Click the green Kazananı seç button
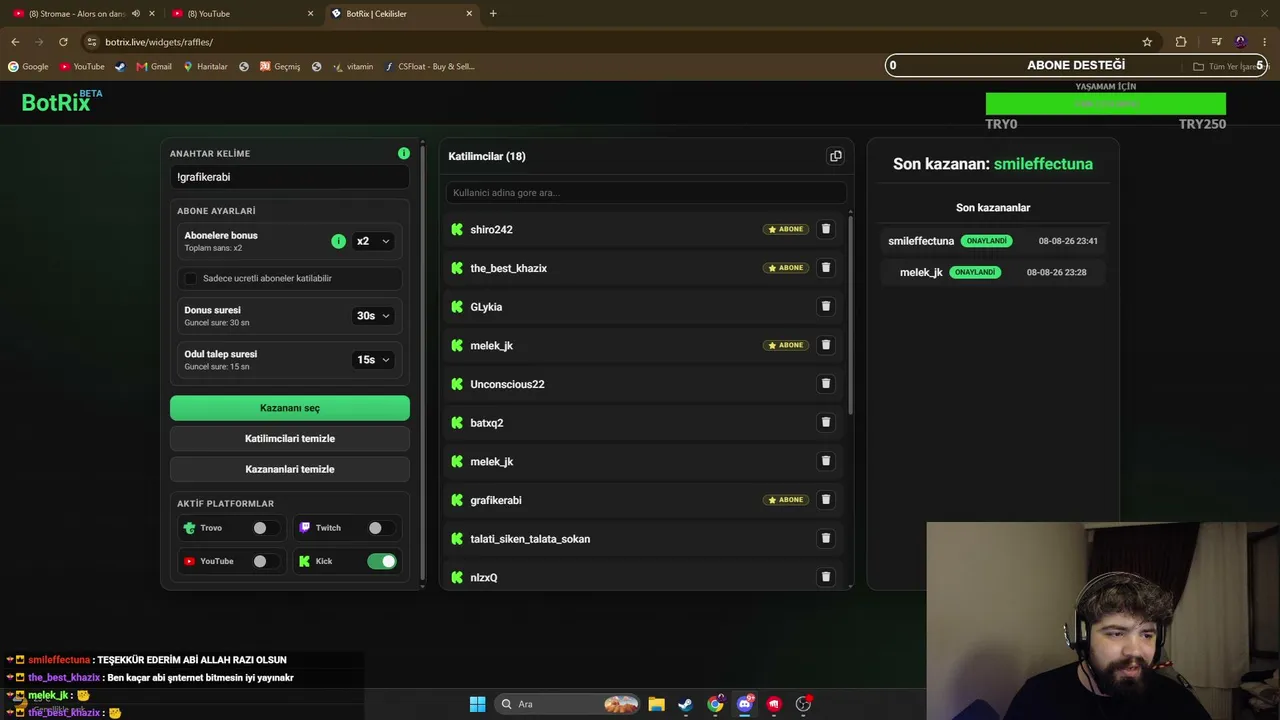Screen dimensions: 1280x720 [x=290, y=408]
